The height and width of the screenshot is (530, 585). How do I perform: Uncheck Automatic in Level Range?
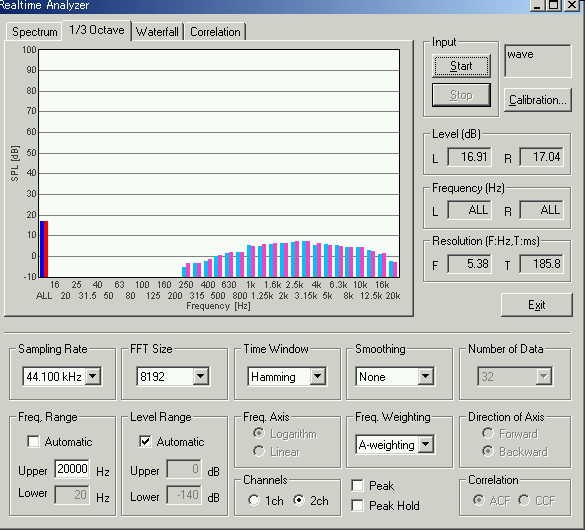click(145, 442)
